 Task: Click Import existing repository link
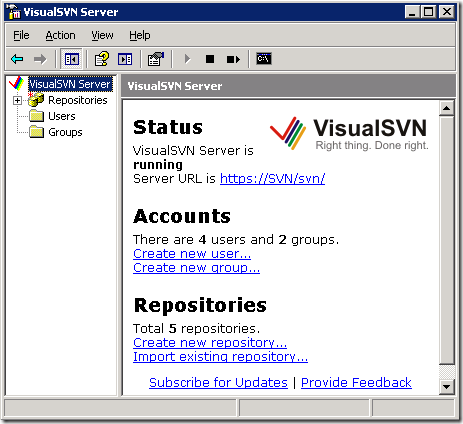220,357
